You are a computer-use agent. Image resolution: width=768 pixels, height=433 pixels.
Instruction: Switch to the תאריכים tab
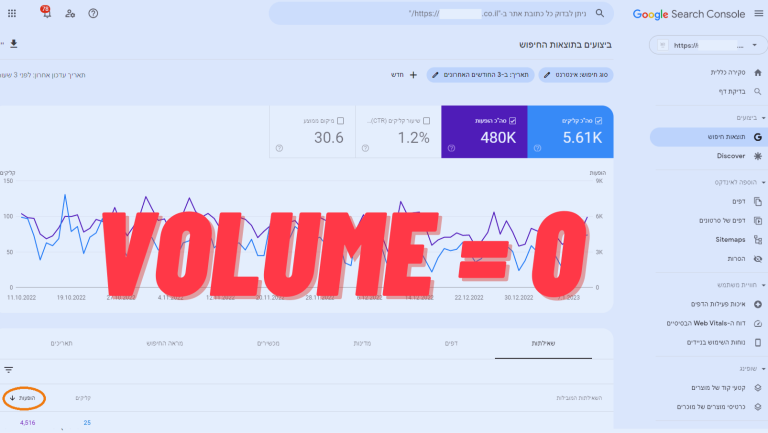(x=62, y=343)
